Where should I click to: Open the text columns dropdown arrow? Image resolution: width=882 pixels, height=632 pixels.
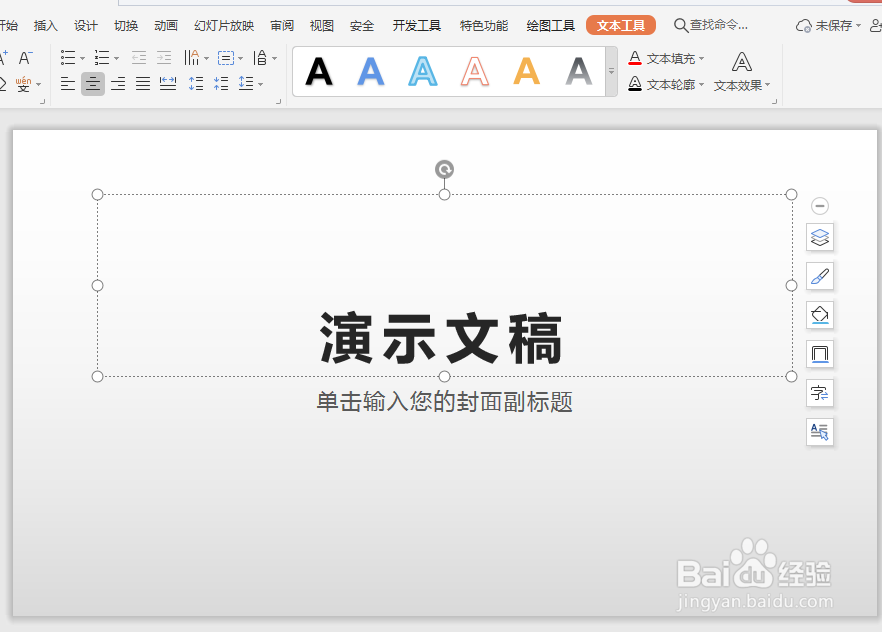206,58
